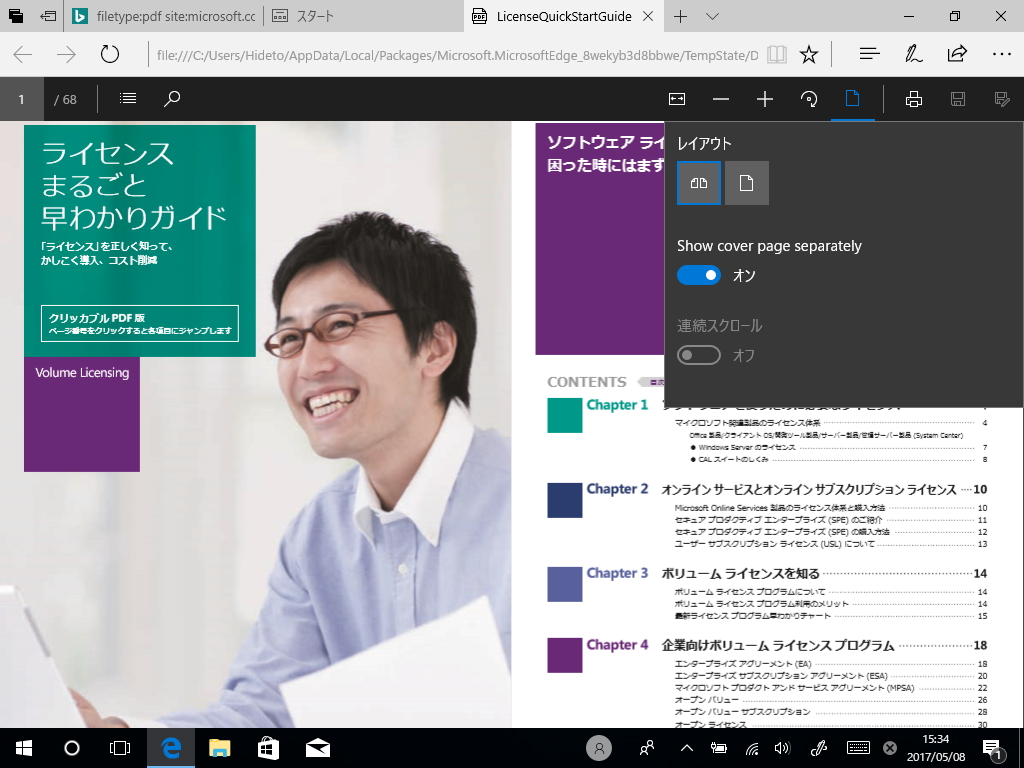Select the two-page layout option
Screen dimensions: 1024x768
pyautogui.click(x=698, y=183)
